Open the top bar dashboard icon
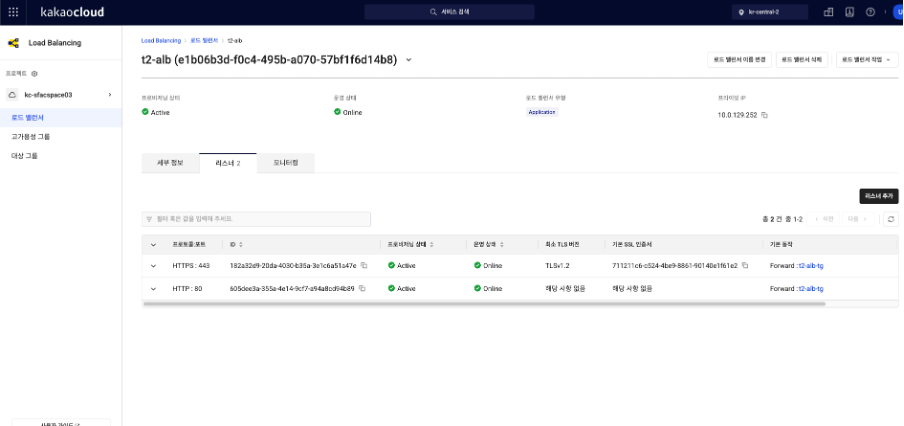The image size is (904, 426). (x=828, y=12)
